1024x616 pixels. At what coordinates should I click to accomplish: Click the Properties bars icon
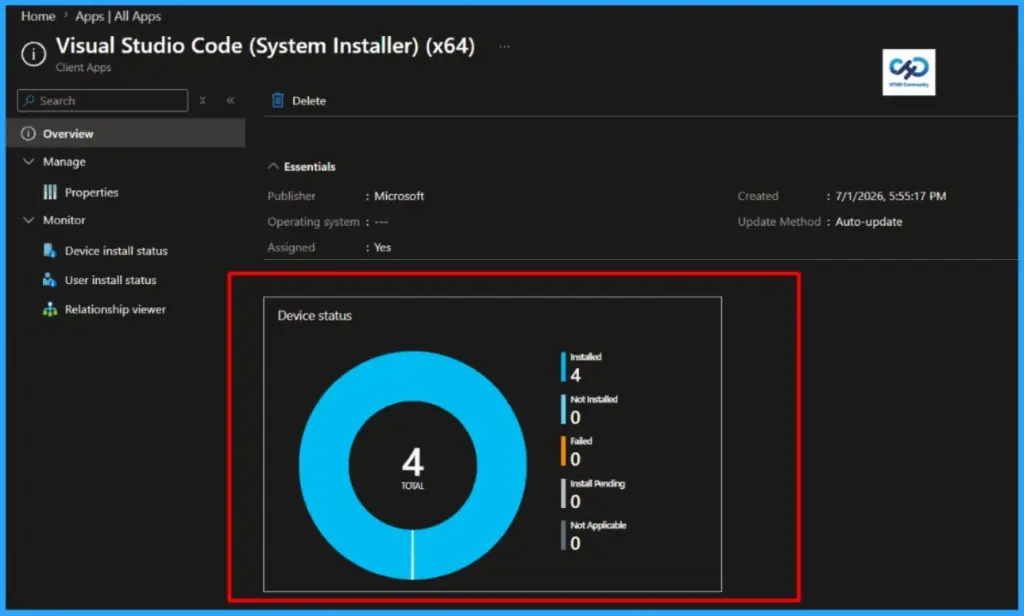(50, 192)
